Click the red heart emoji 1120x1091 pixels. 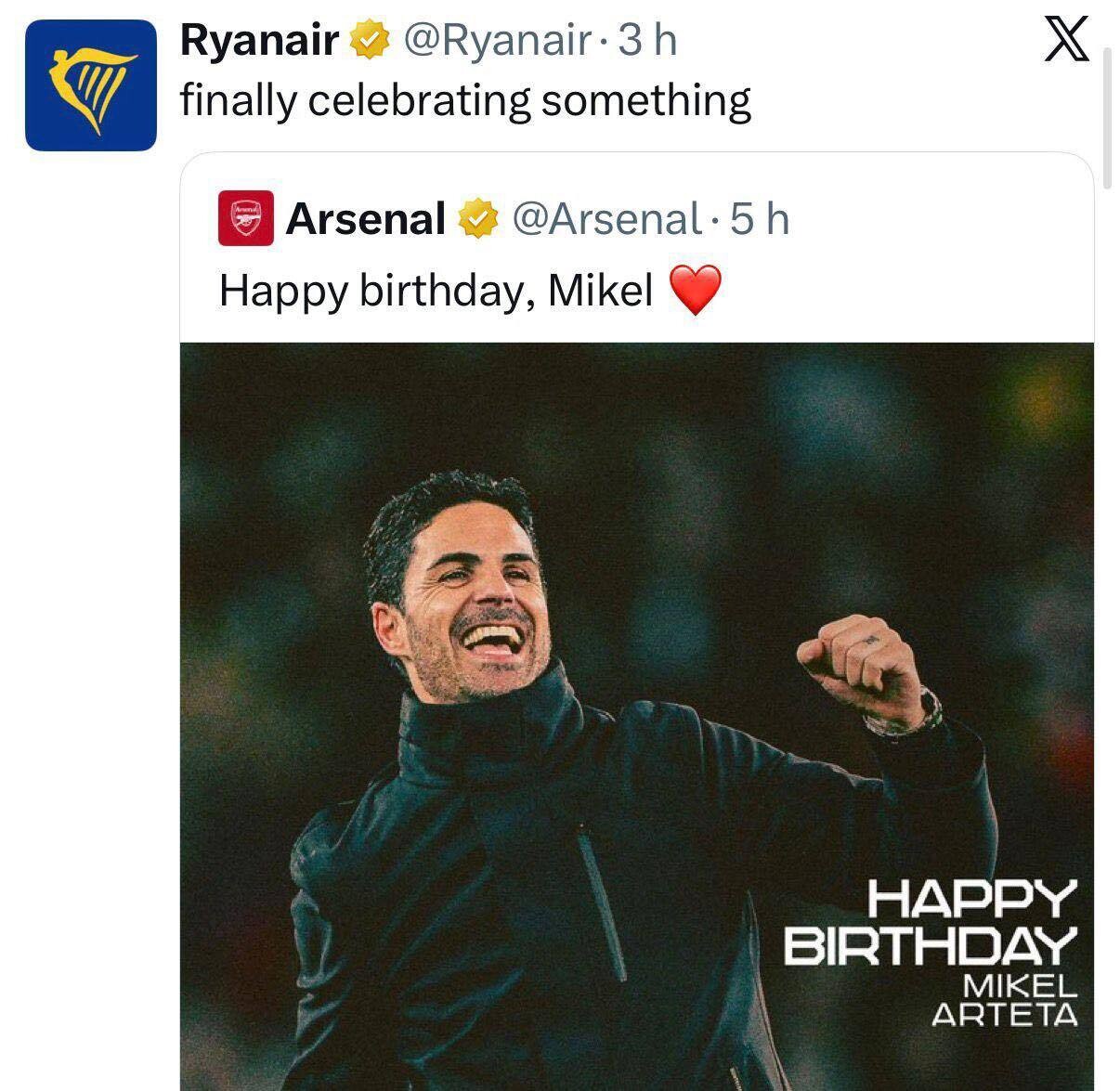pyautogui.click(x=695, y=291)
